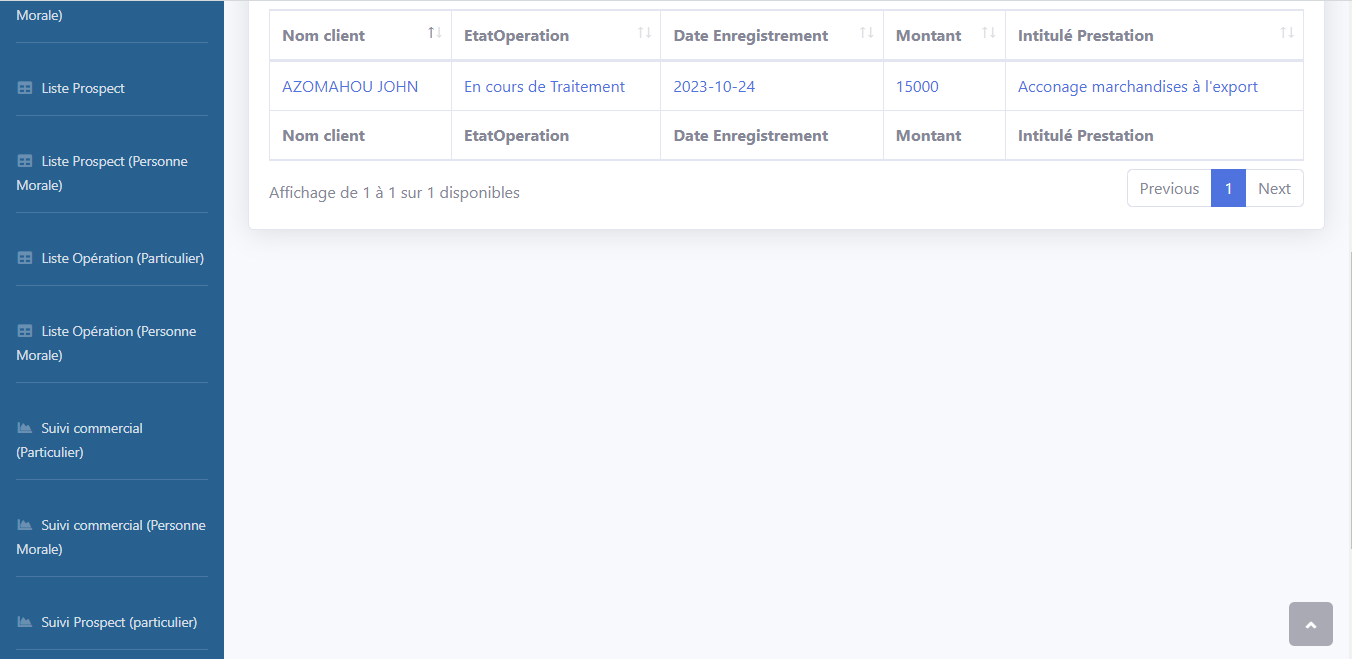Click the scroll-to-top arrow button
Viewport: 1352px width, 659px height.
click(1310, 624)
